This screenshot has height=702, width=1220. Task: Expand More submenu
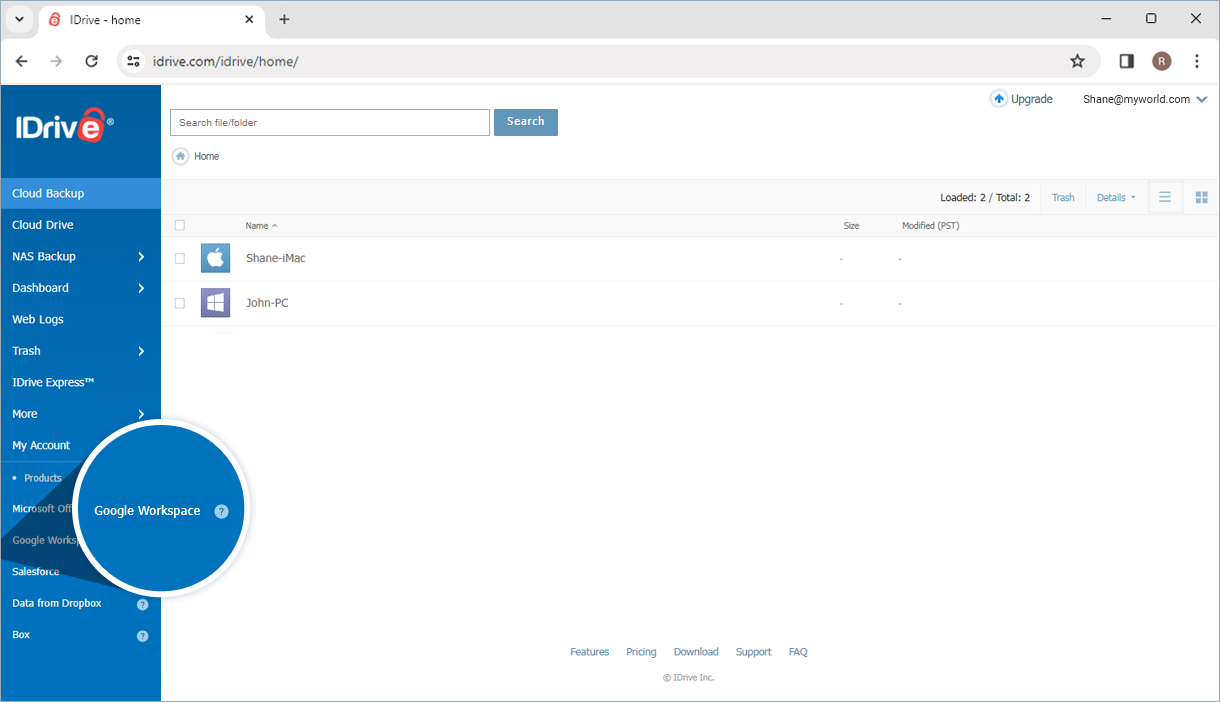click(x=141, y=414)
